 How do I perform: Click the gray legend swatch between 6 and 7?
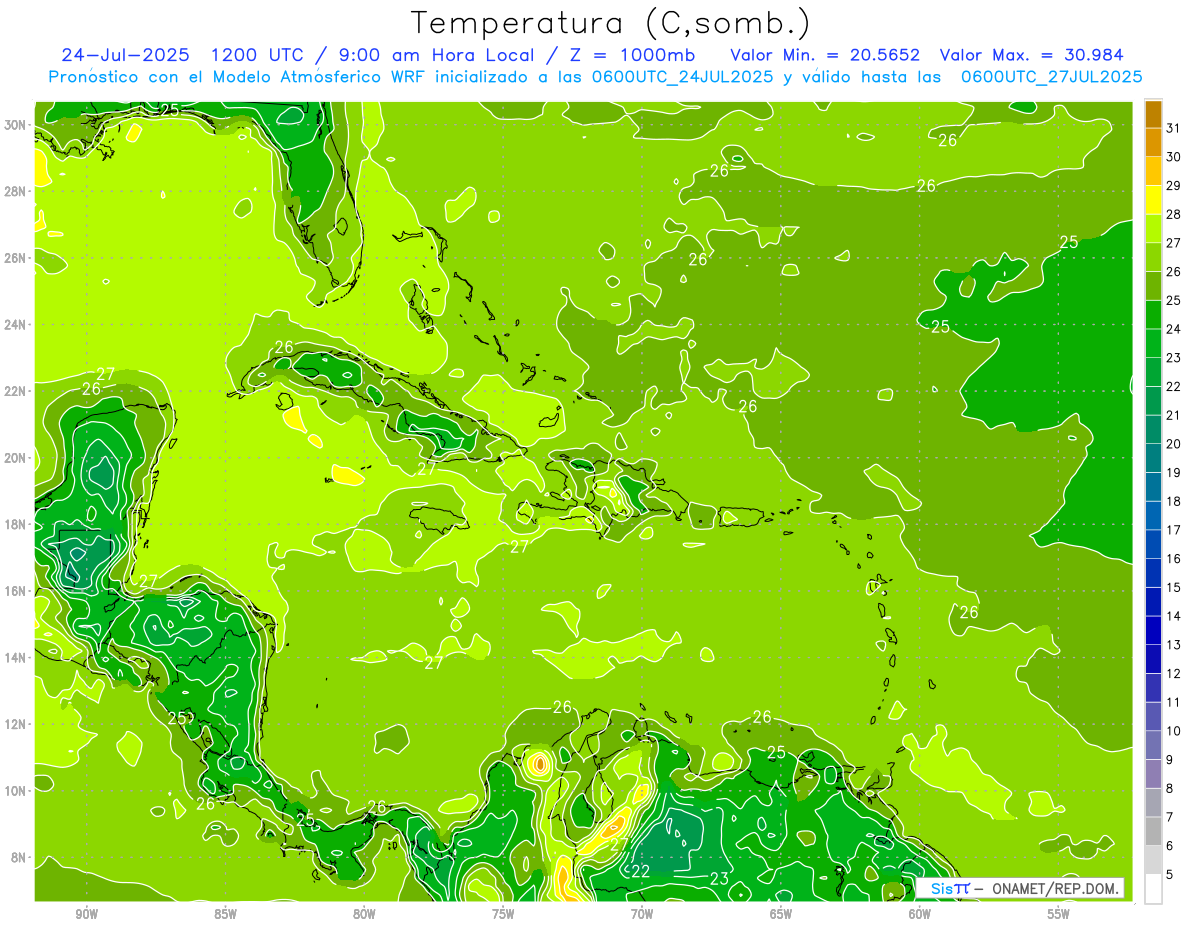point(1153,831)
